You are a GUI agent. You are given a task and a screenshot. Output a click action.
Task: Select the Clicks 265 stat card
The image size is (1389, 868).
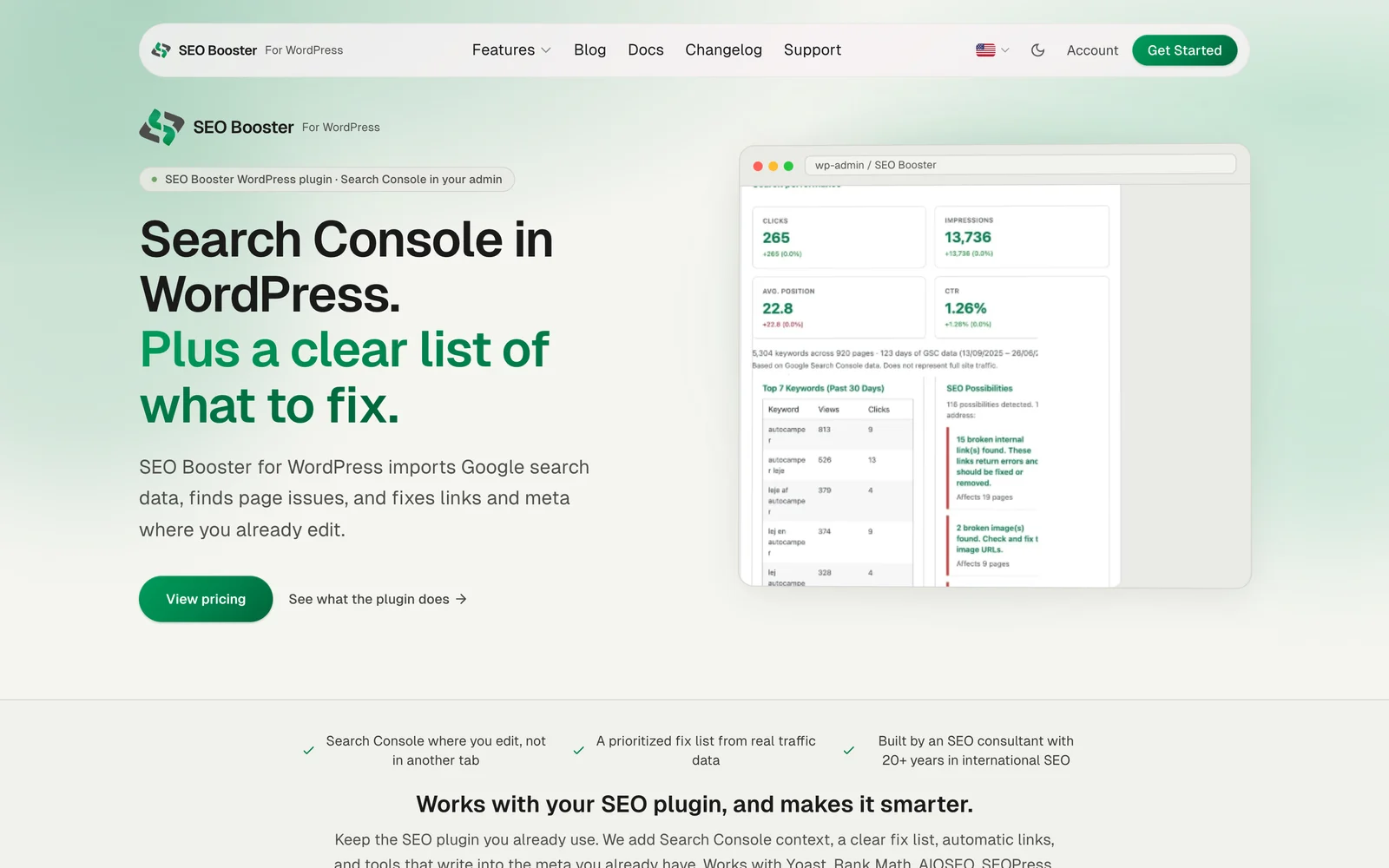(x=839, y=237)
